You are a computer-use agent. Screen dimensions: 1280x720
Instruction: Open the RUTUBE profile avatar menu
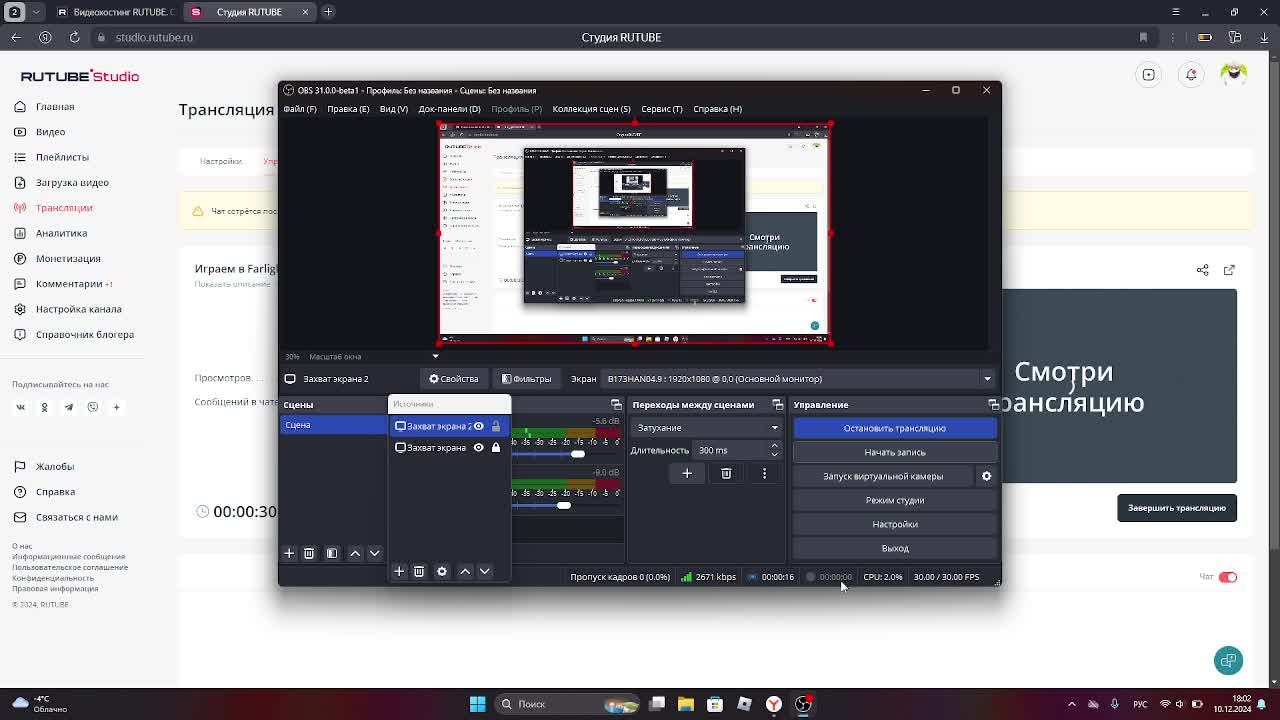click(1233, 74)
